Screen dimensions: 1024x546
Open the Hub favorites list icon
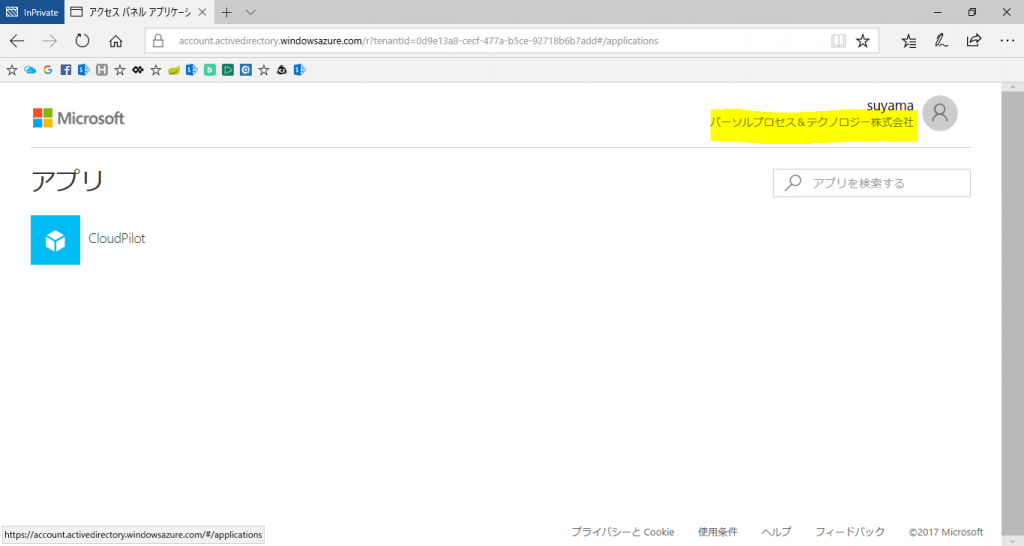pyautogui.click(x=908, y=40)
